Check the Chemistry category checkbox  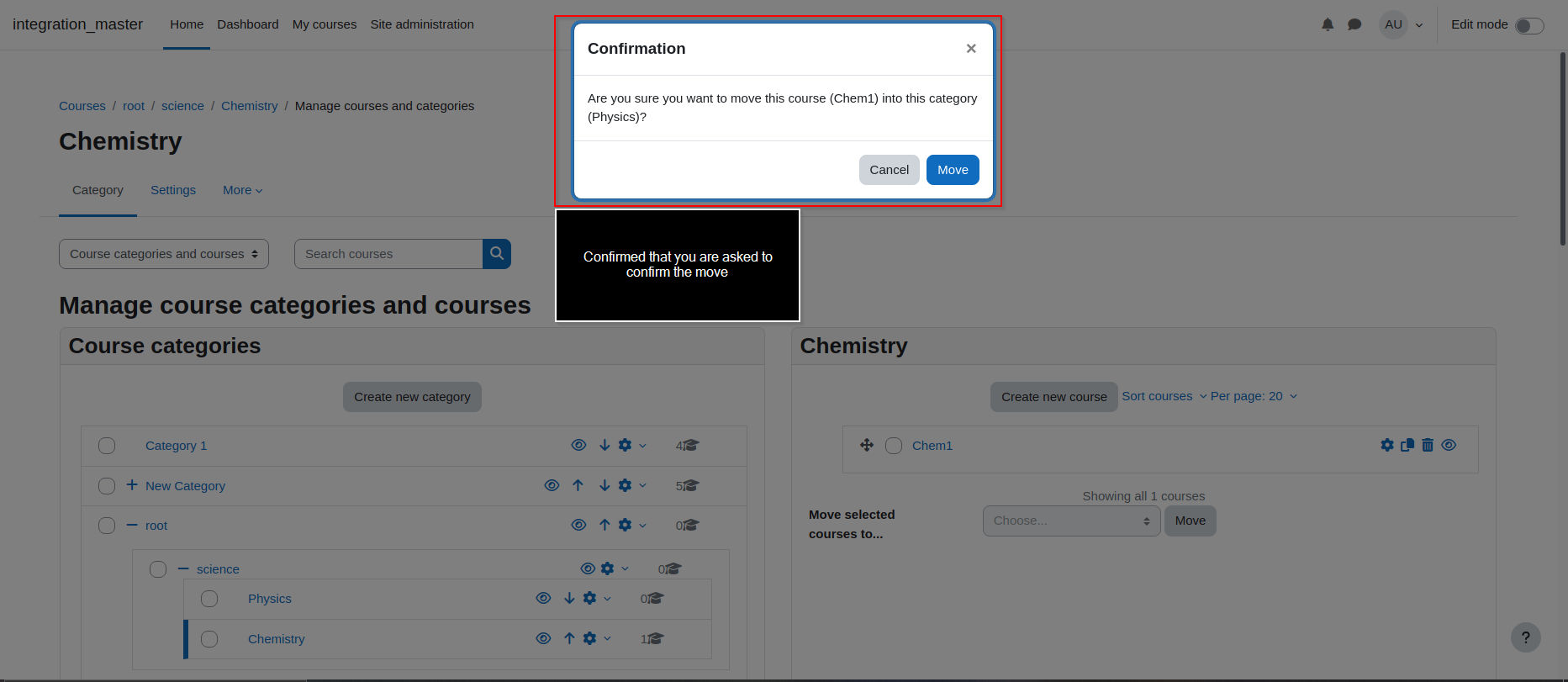[x=209, y=639]
